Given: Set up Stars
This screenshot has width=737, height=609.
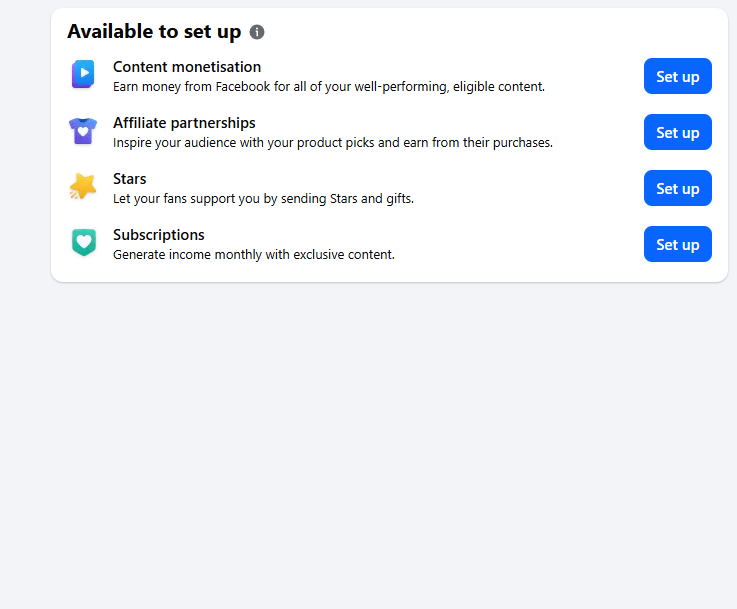Looking at the screenshot, I should (677, 188).
